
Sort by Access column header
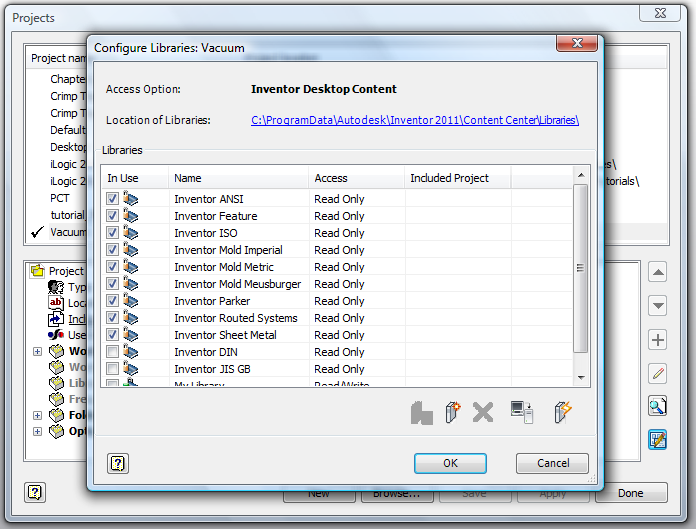356,178
